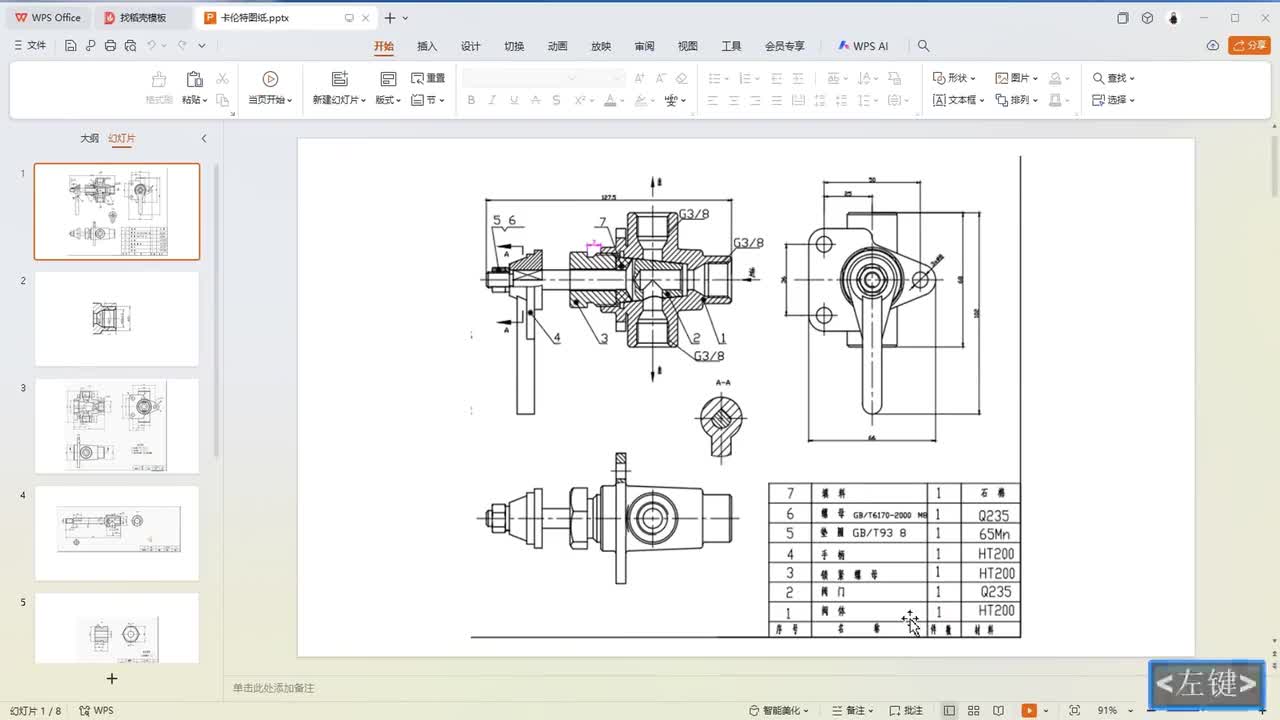Select slide 3 thumbnail in the slide panel

117,426
